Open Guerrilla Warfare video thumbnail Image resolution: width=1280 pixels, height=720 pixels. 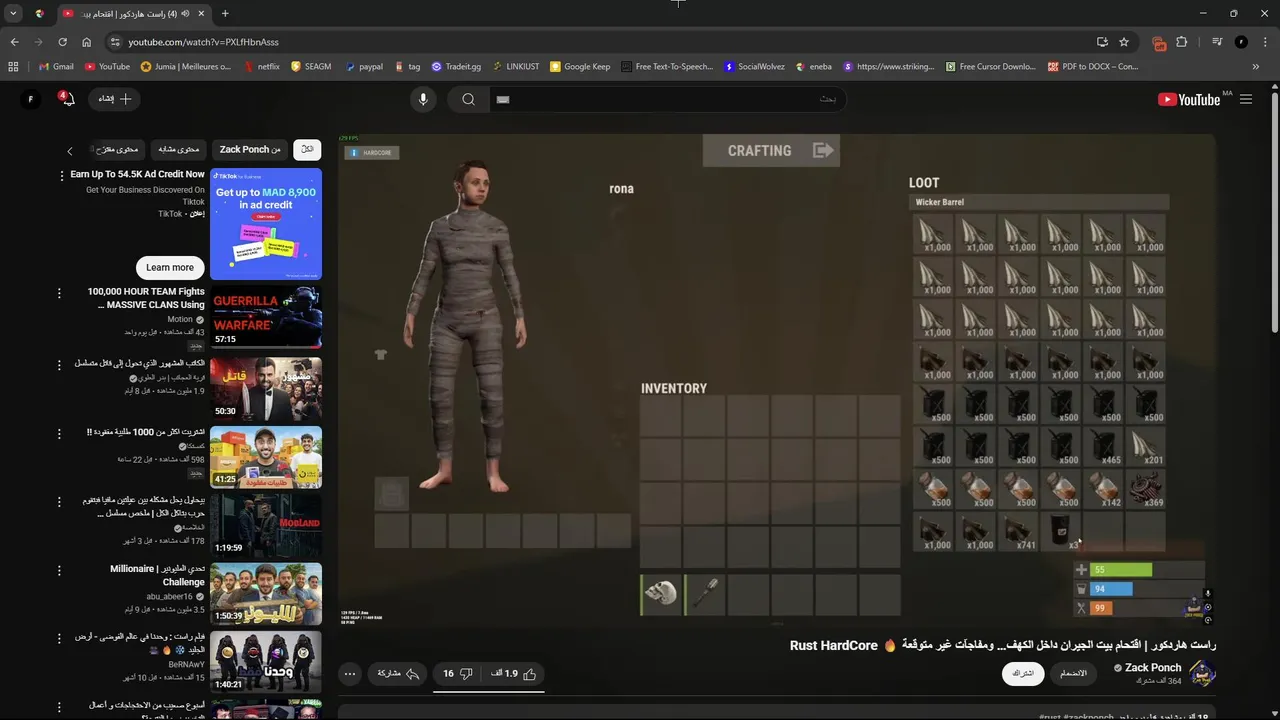[266, 317]
